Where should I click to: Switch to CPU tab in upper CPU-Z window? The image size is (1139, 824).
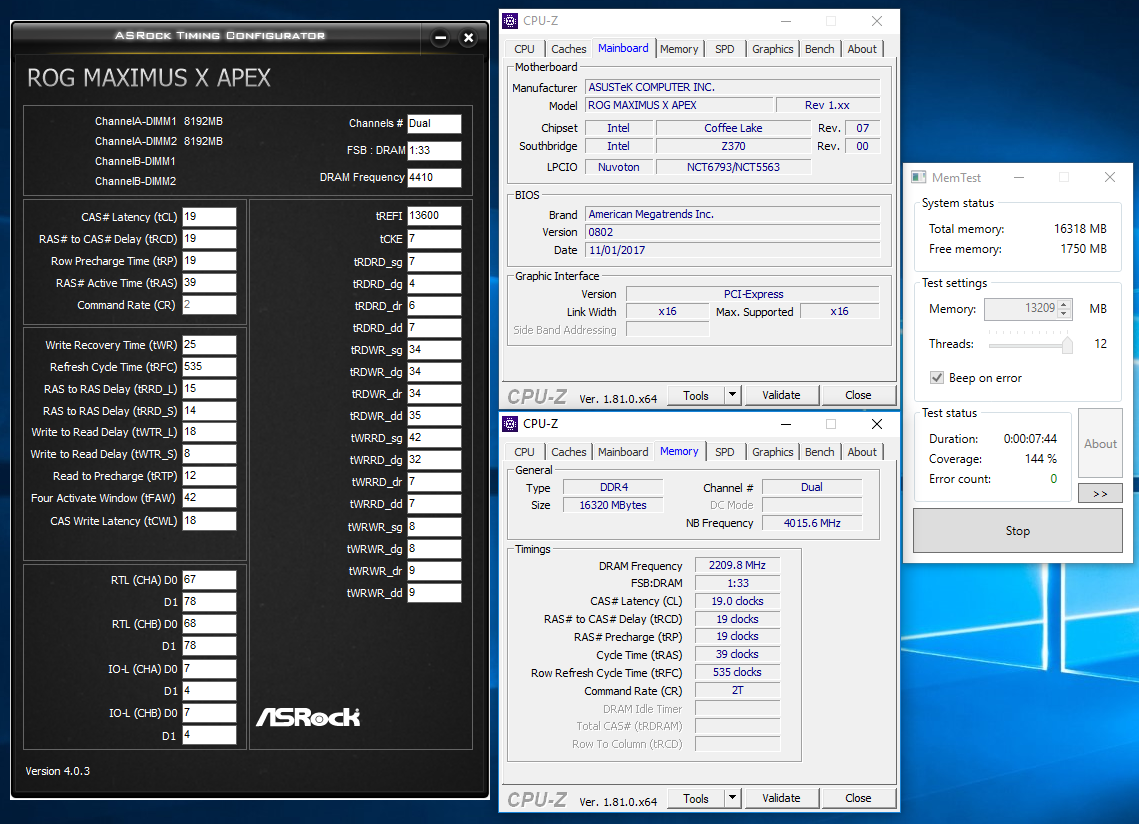[524, 49]
